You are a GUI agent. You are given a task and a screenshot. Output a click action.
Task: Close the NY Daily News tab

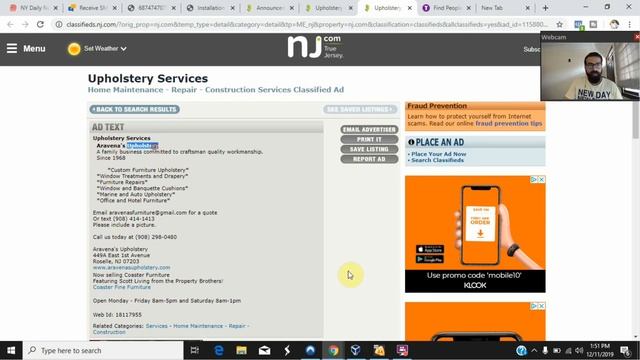56,8
